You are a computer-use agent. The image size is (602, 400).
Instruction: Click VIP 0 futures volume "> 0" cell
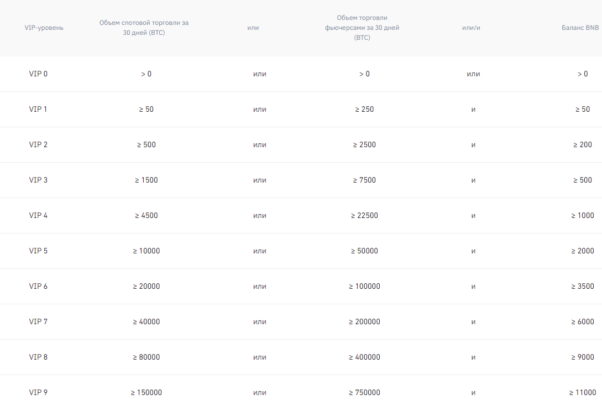pyautogui.click(x=364, y=74)
